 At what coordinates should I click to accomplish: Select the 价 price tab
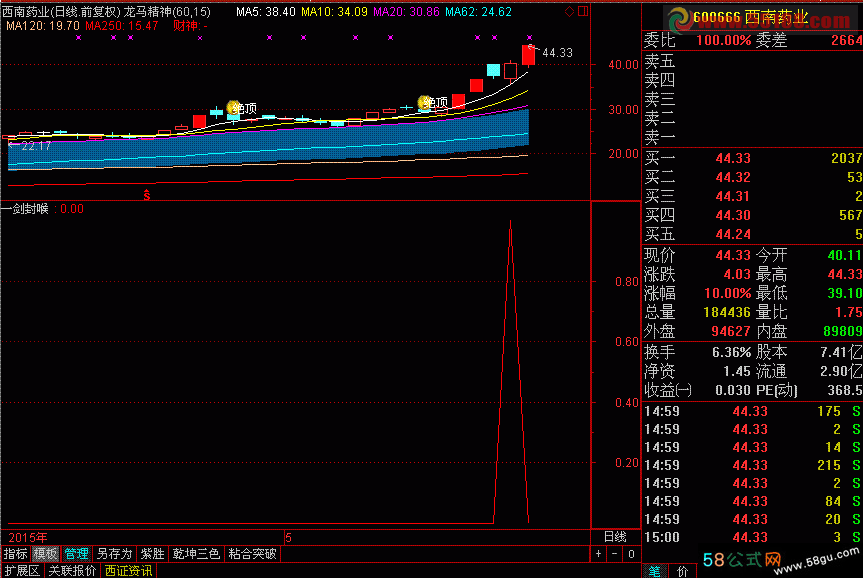pos(682,571)
